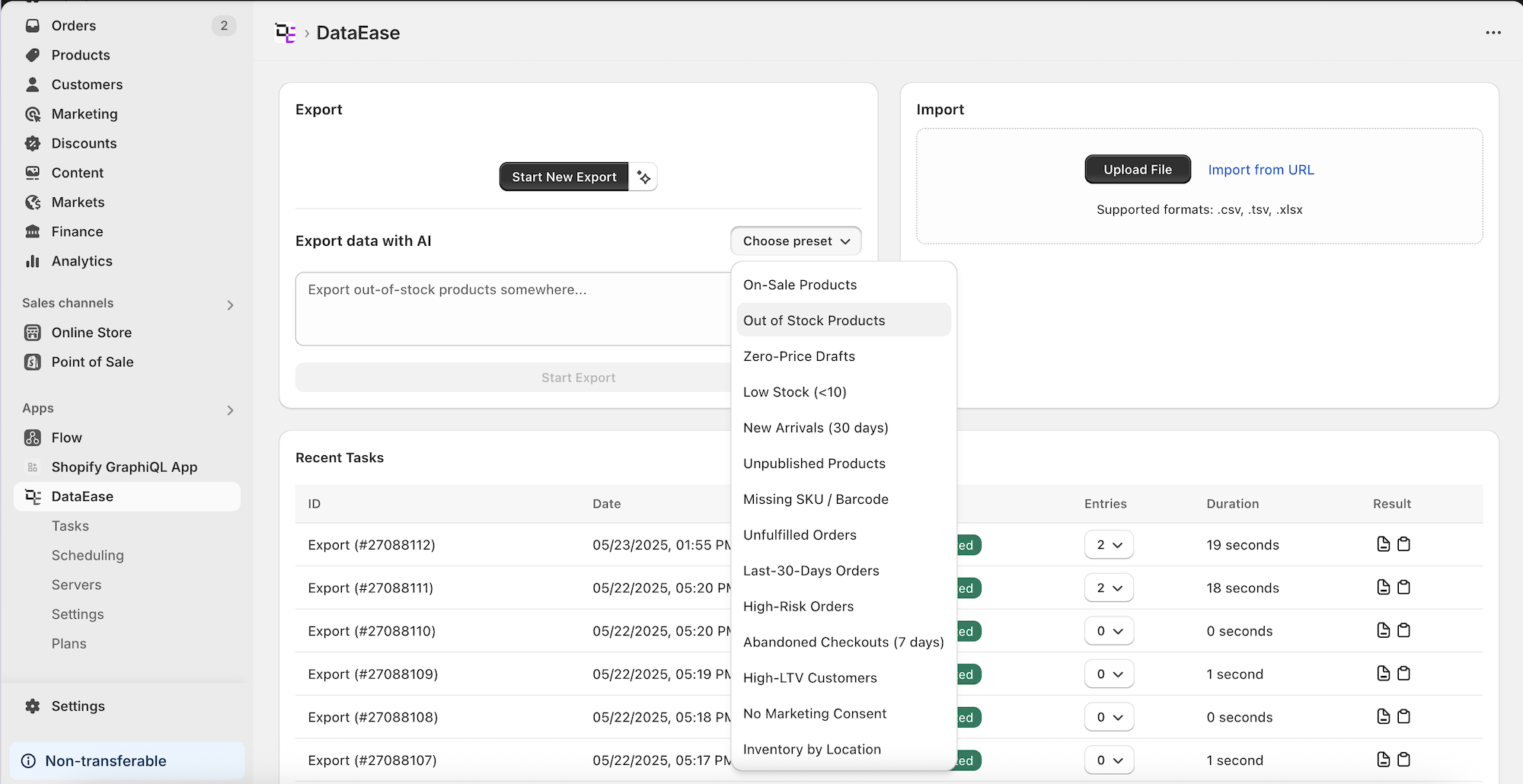The height and width of the screenshot is (784, 1523).
Task: Open the Orders sidebar icon
Action: pos(33,26)
